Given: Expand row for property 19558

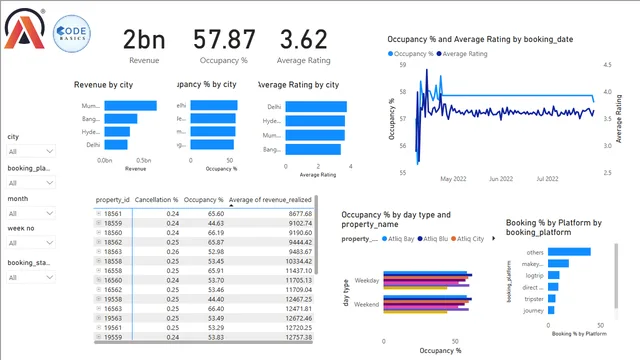Looking at the screenshot, I should 98,299.
